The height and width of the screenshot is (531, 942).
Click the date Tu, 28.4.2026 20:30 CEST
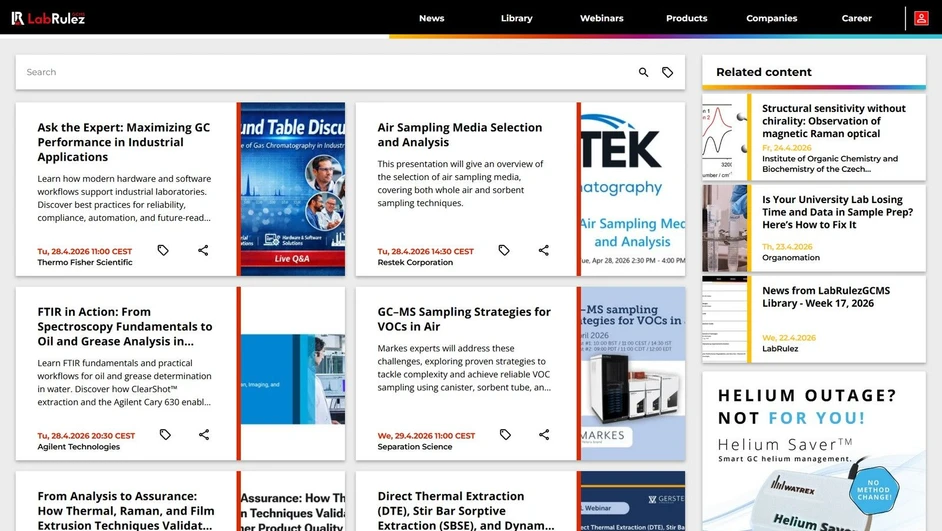click(86, 436)
